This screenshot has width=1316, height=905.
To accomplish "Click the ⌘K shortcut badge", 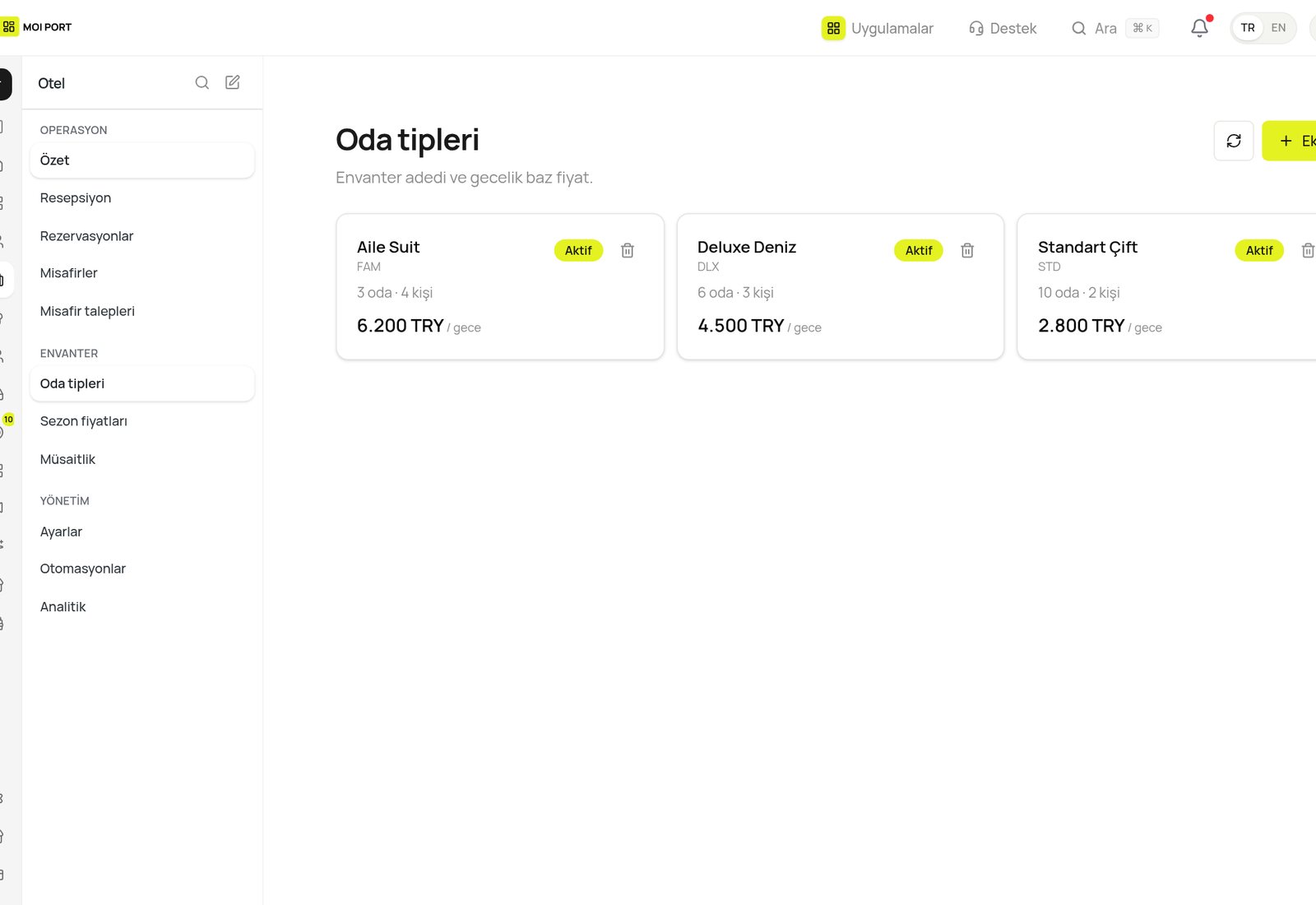I will coord(1142,28).
